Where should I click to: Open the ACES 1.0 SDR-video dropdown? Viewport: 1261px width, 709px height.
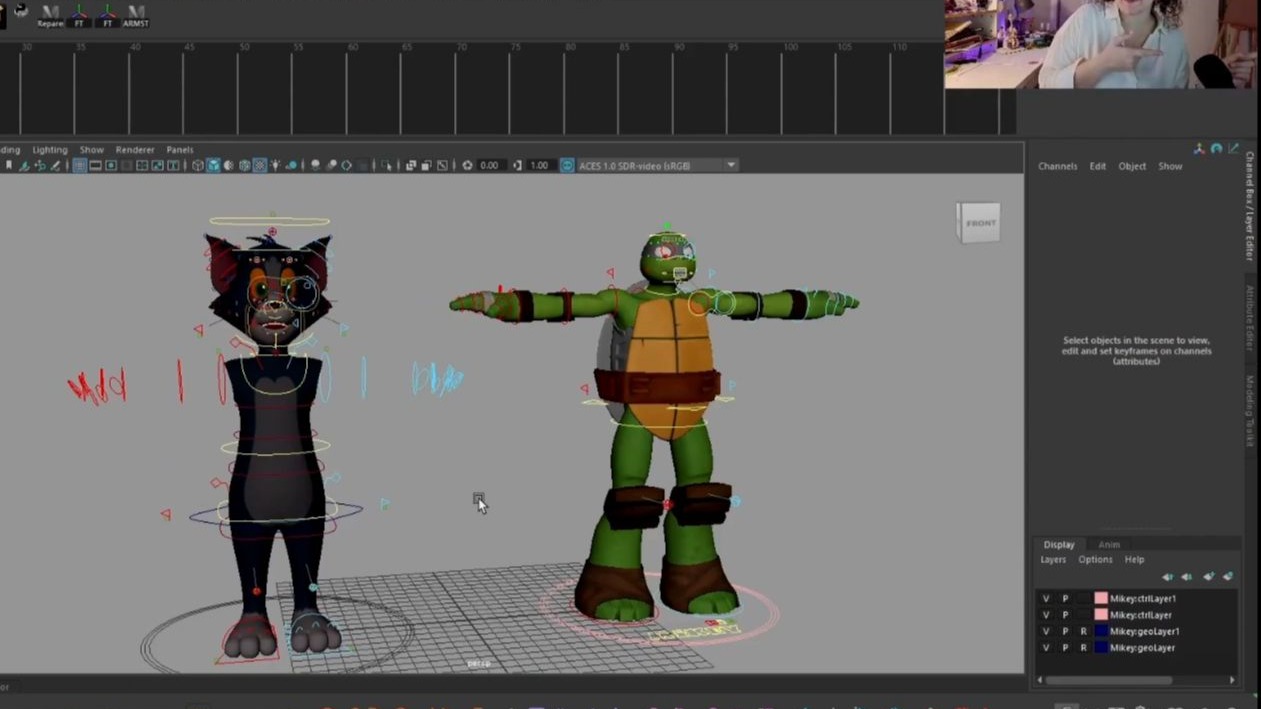(657, 165)
